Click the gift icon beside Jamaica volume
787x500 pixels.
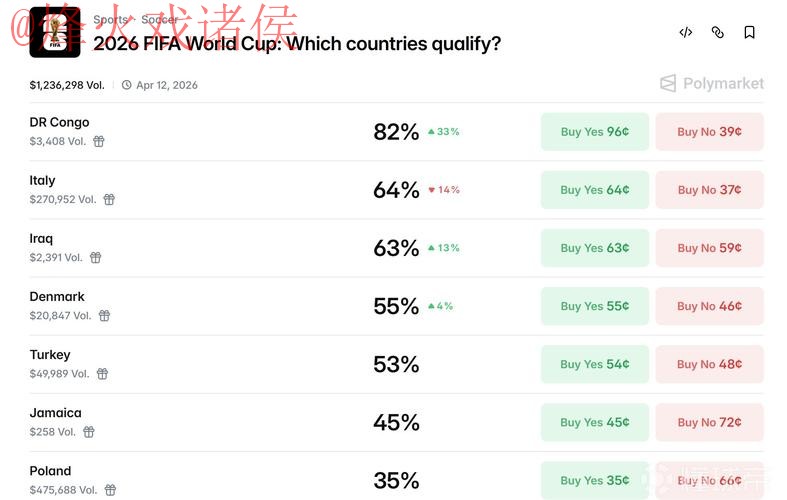coord(89,432)
